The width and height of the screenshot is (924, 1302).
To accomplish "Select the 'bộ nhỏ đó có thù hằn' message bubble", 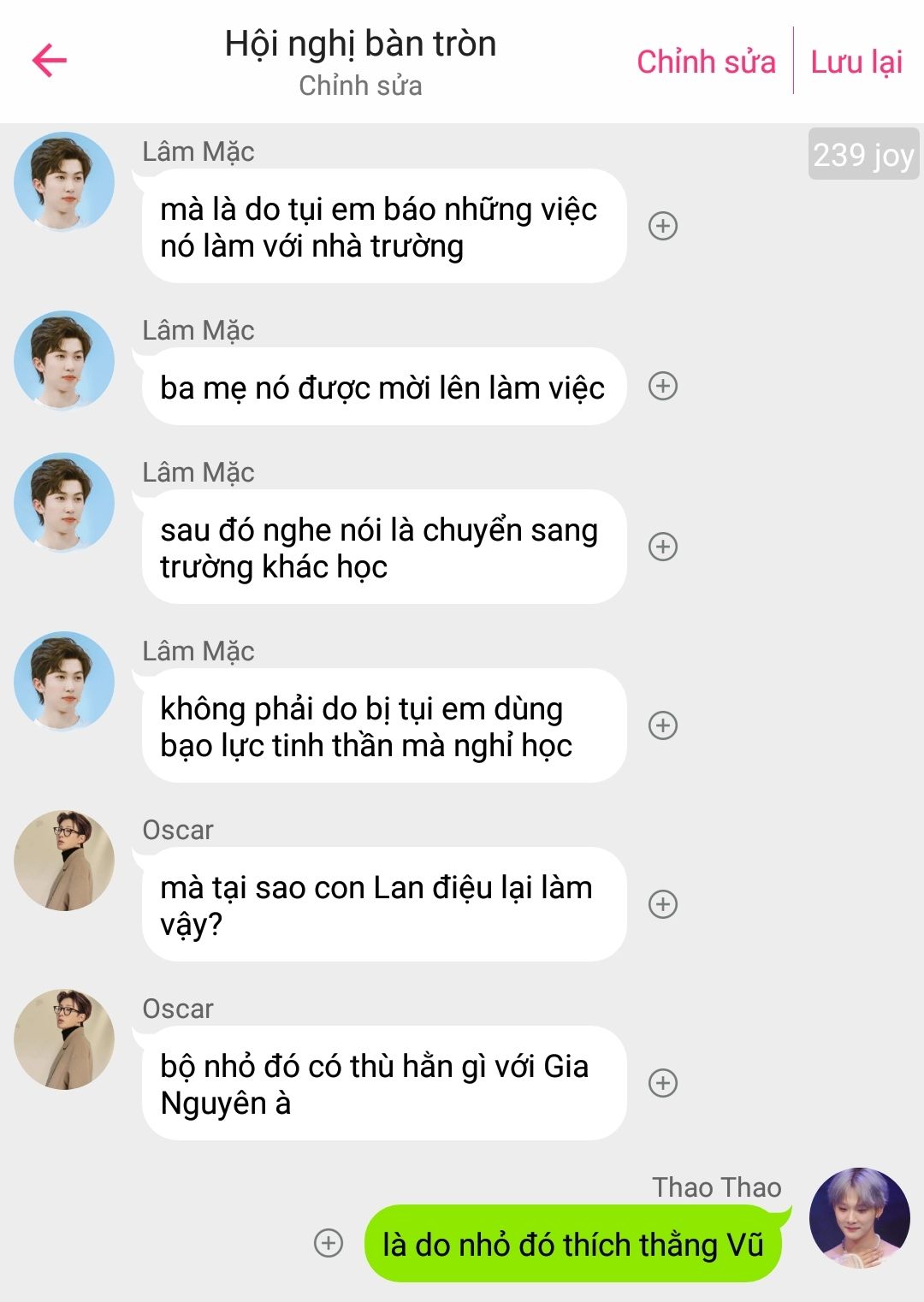I will 382,1084.
